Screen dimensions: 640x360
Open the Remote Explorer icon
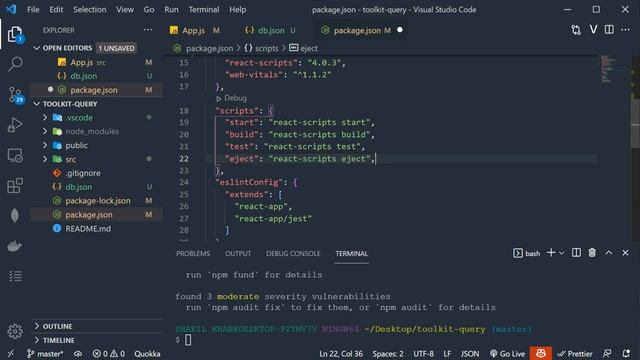pos(15,156)
